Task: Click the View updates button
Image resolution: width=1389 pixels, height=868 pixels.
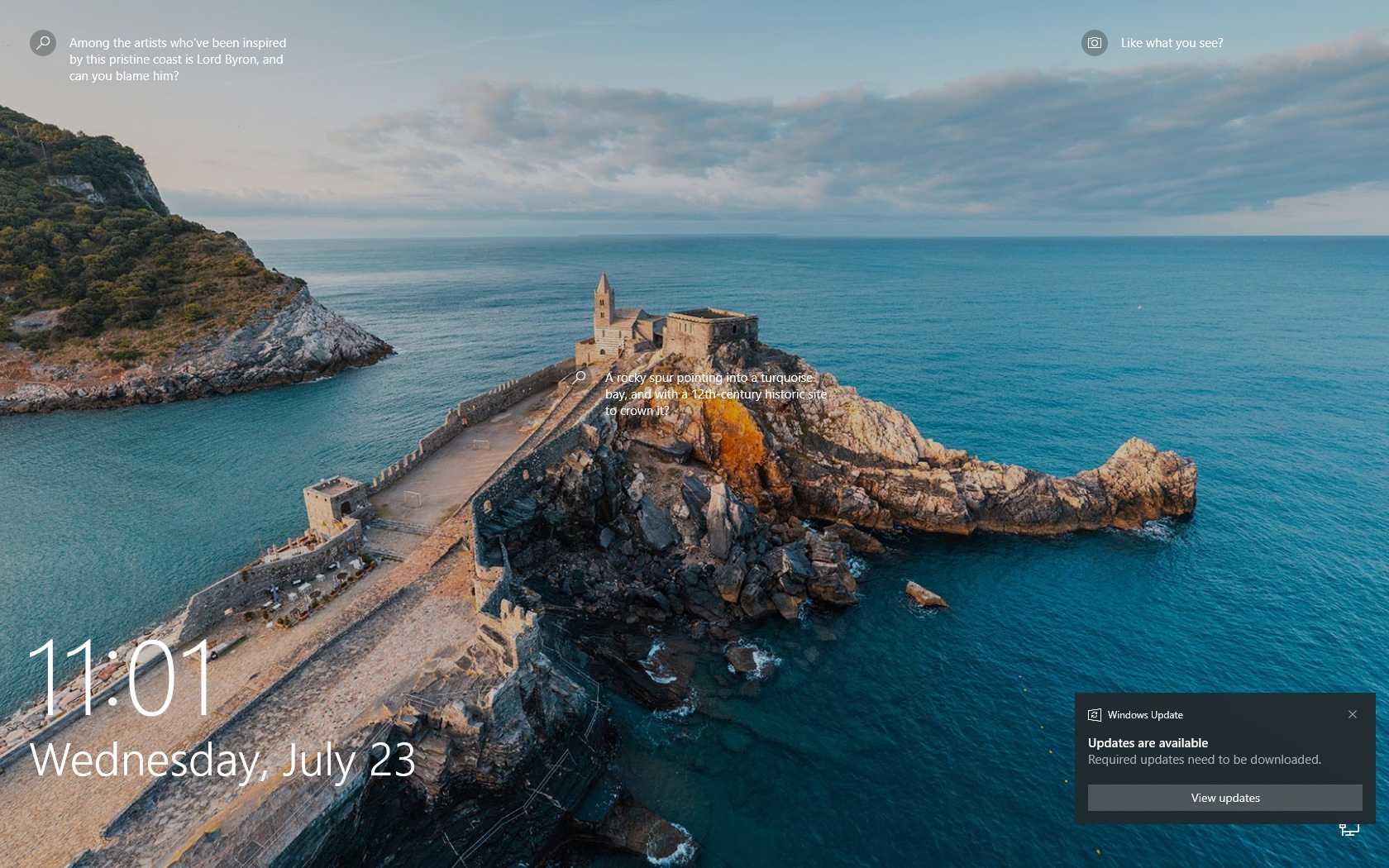Action: click(x=1225, y=798)
